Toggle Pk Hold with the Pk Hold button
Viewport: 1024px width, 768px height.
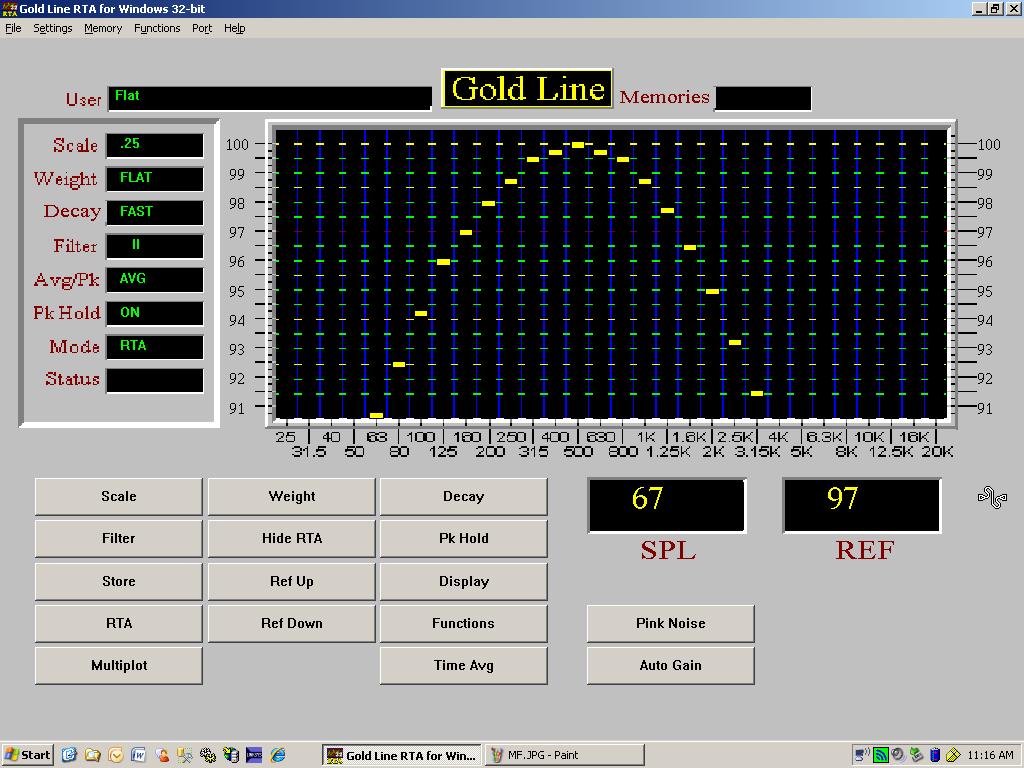click(463, 538)
